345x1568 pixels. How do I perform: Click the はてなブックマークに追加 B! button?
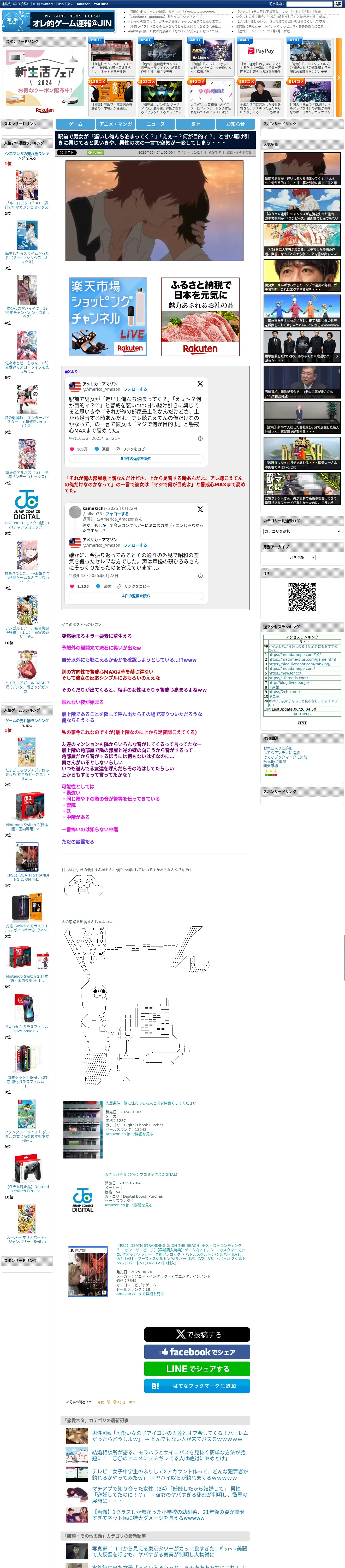tap(197, 1386)
